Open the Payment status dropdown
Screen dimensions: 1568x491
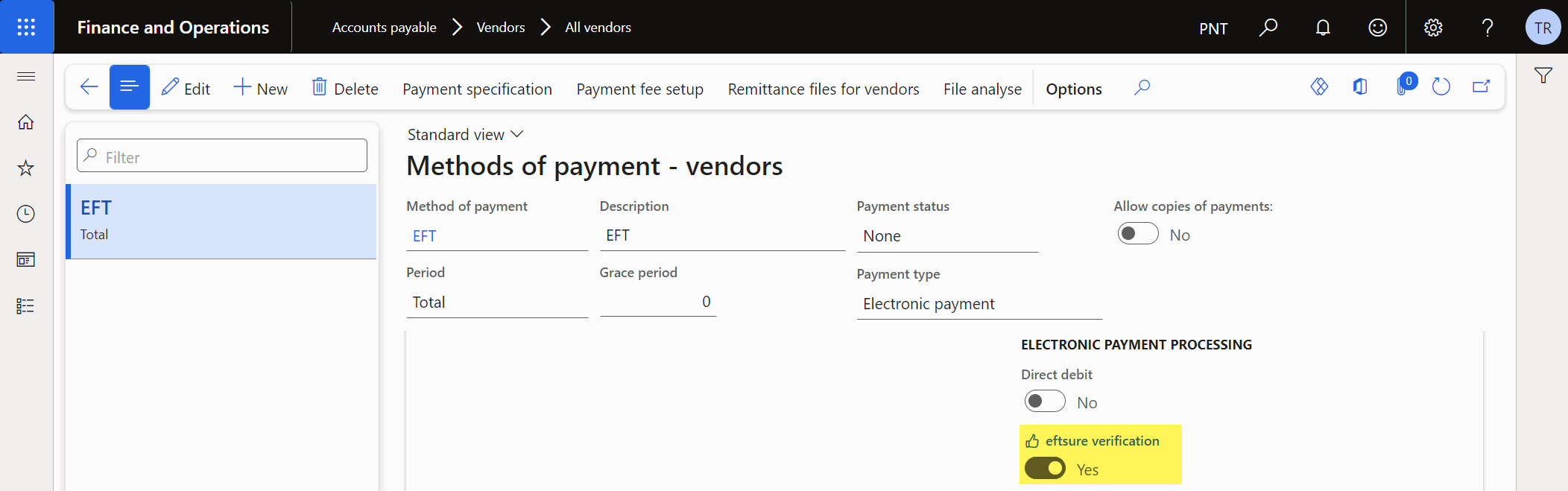(947, 236)
